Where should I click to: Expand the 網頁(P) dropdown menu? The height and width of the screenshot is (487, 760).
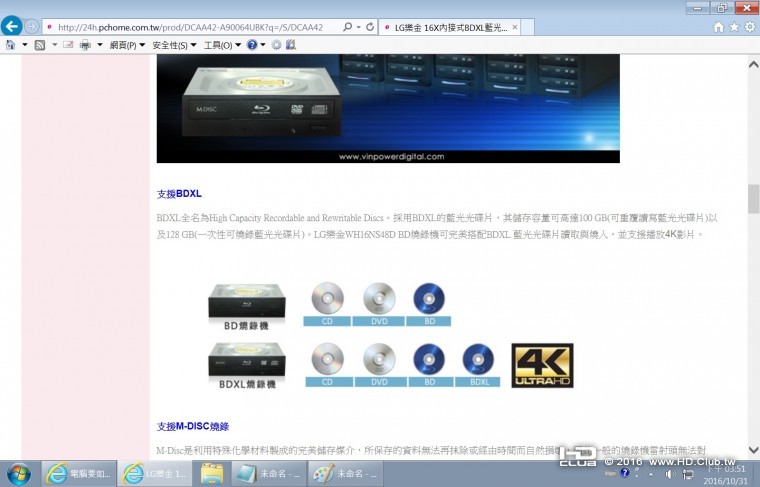[127, 45]
